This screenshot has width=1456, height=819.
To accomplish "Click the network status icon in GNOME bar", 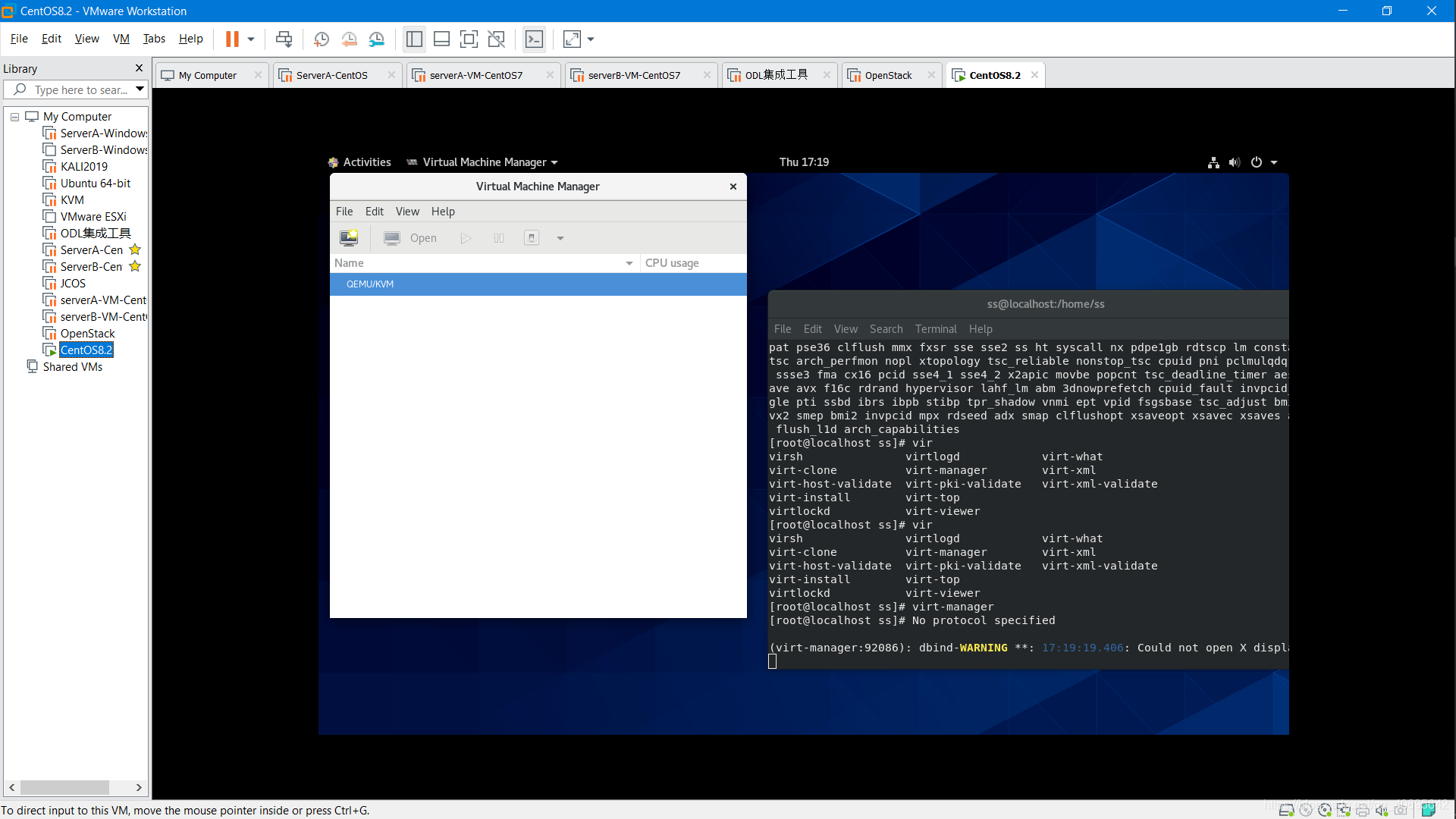I will click(1213, 162).
